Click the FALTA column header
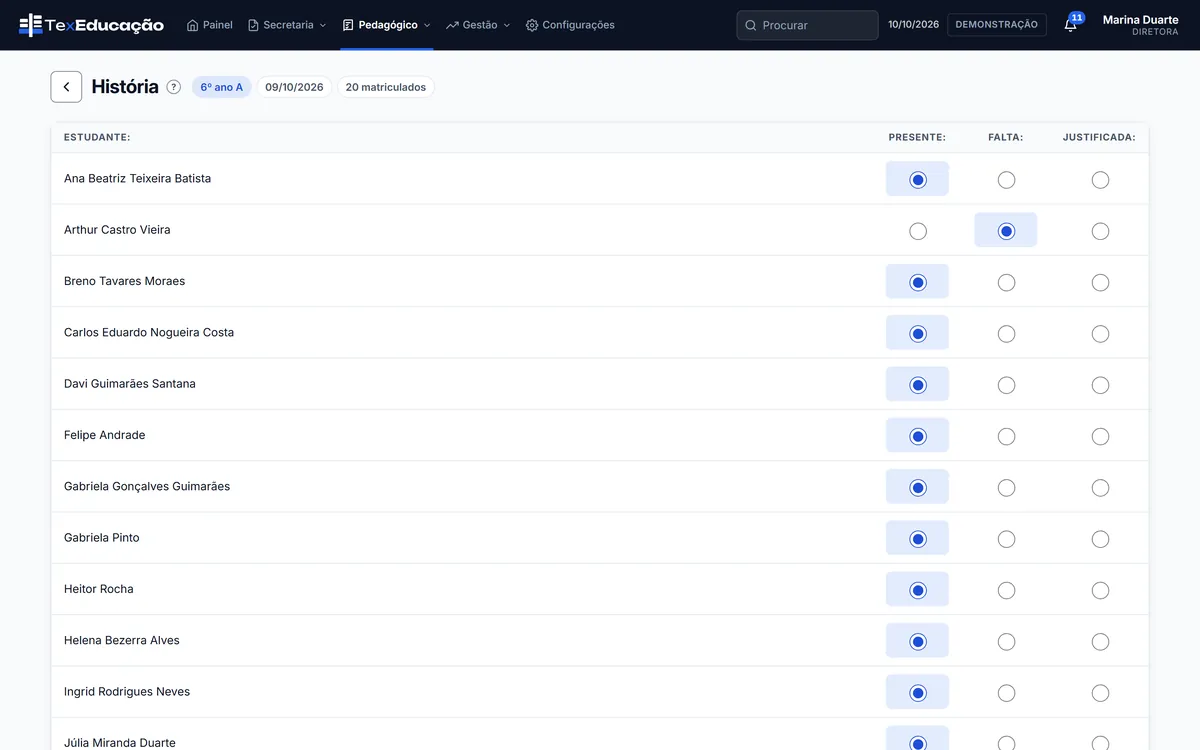This screenshot has width=1200, height=750. tap(1006, 138)
